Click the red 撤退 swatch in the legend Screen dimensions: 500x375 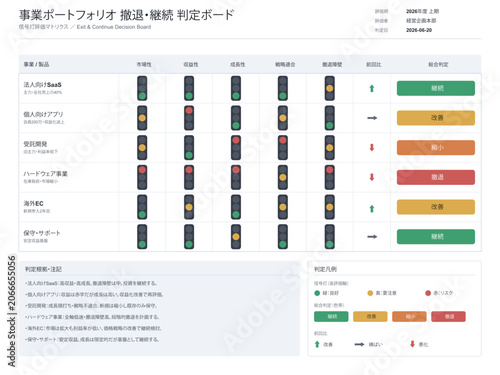[x=448, y=316]
